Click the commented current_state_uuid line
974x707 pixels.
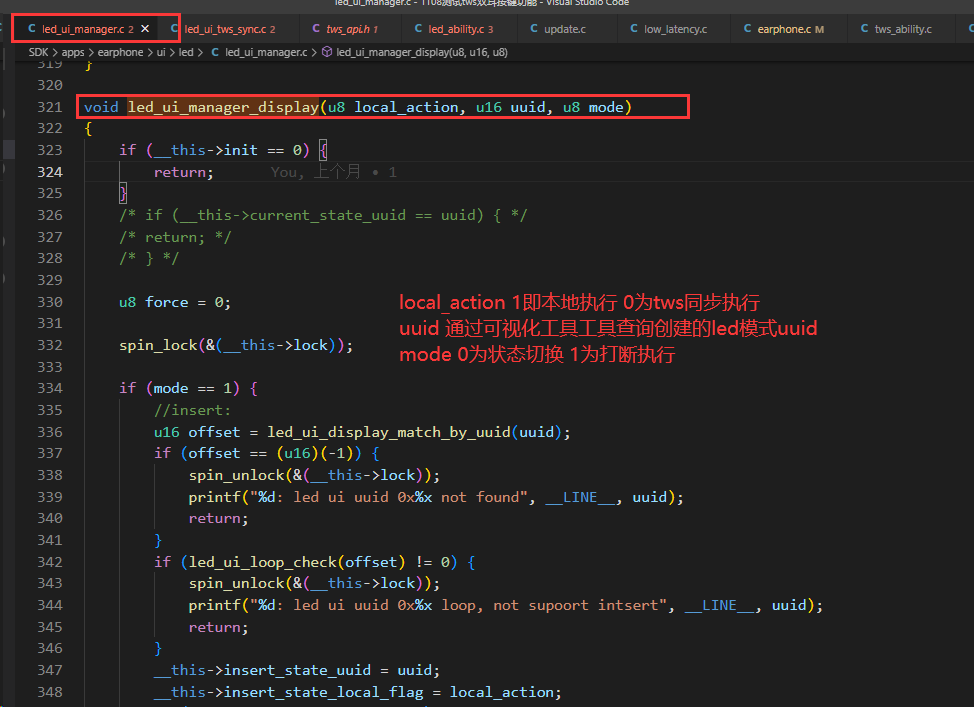(323, 216)
